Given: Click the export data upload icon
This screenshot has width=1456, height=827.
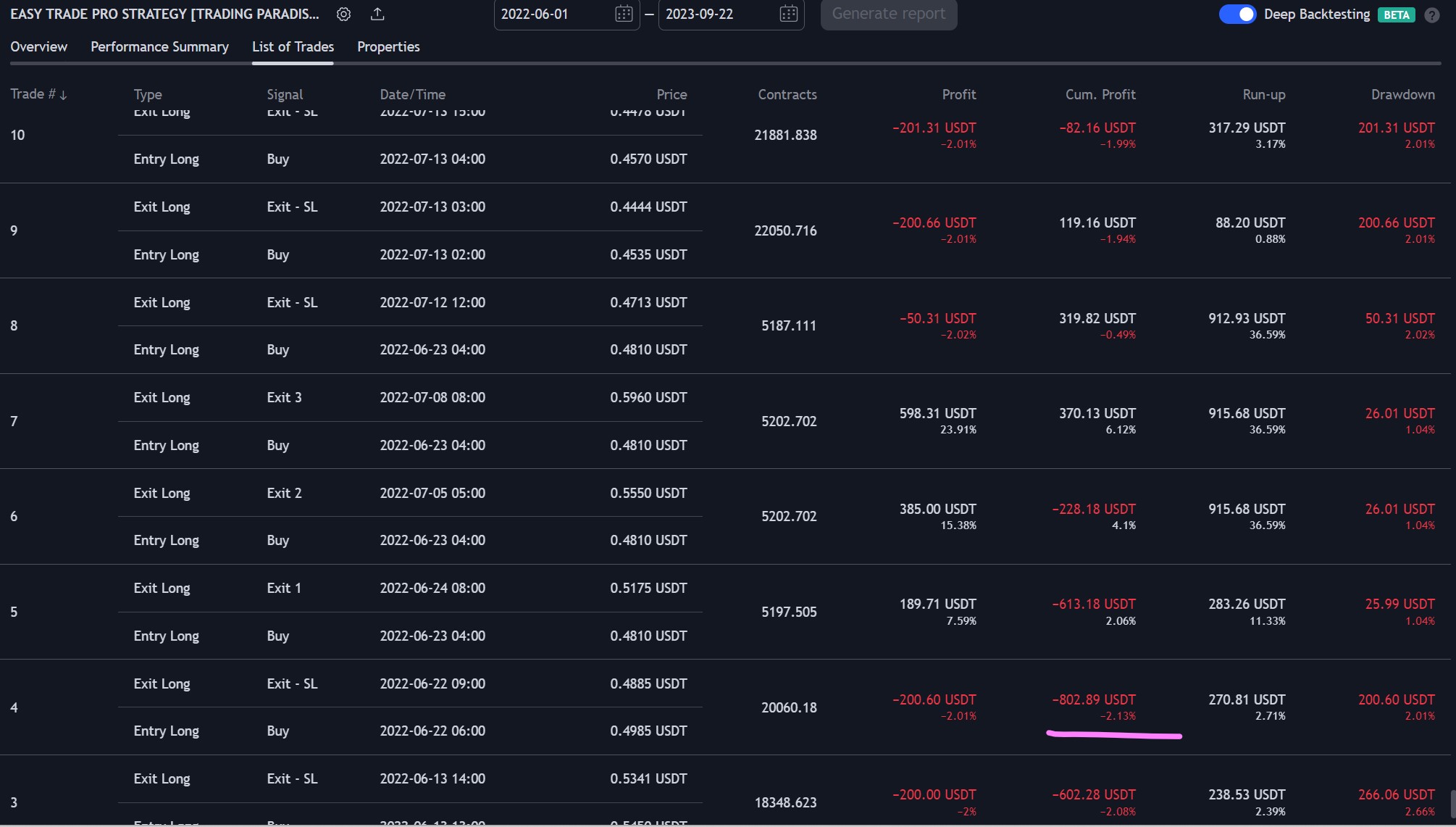Looking at the screenshot, I should 377,14.
